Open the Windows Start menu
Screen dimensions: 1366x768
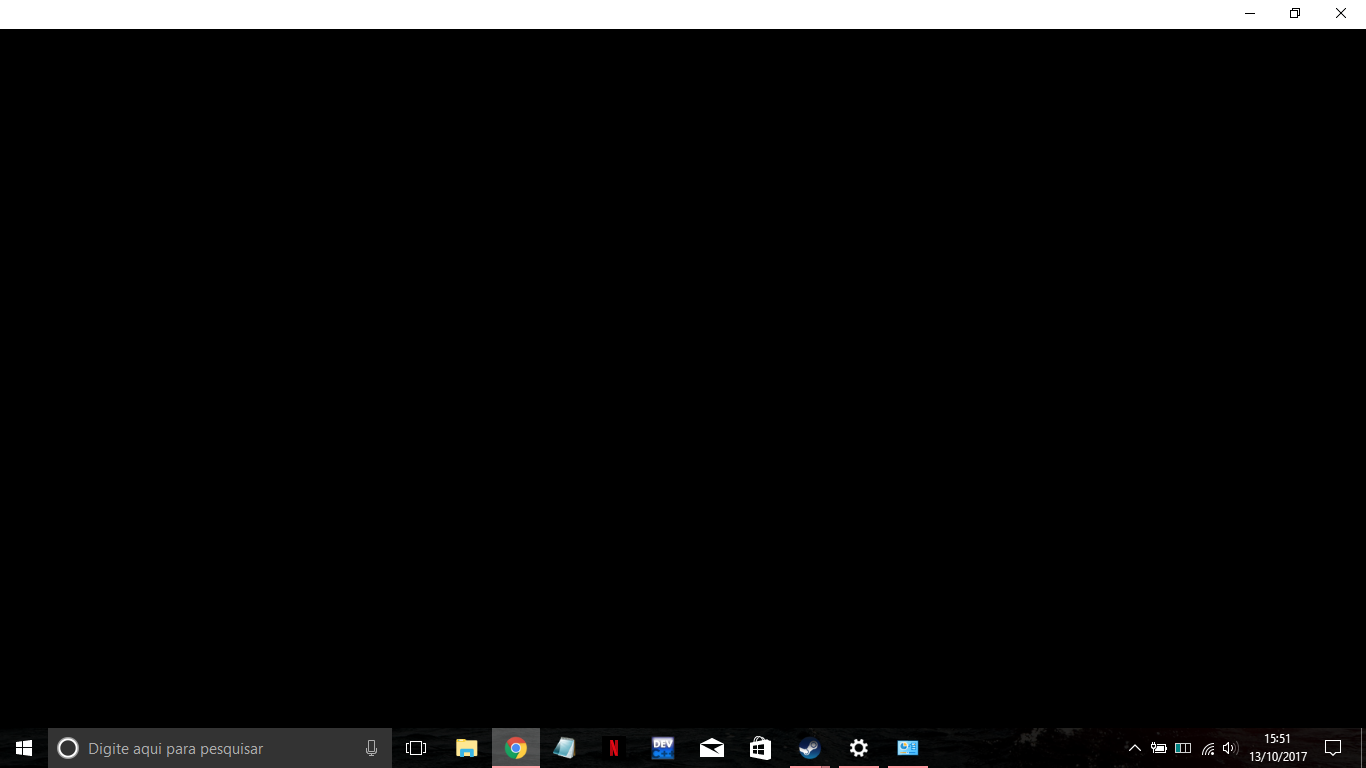(24, 748)
